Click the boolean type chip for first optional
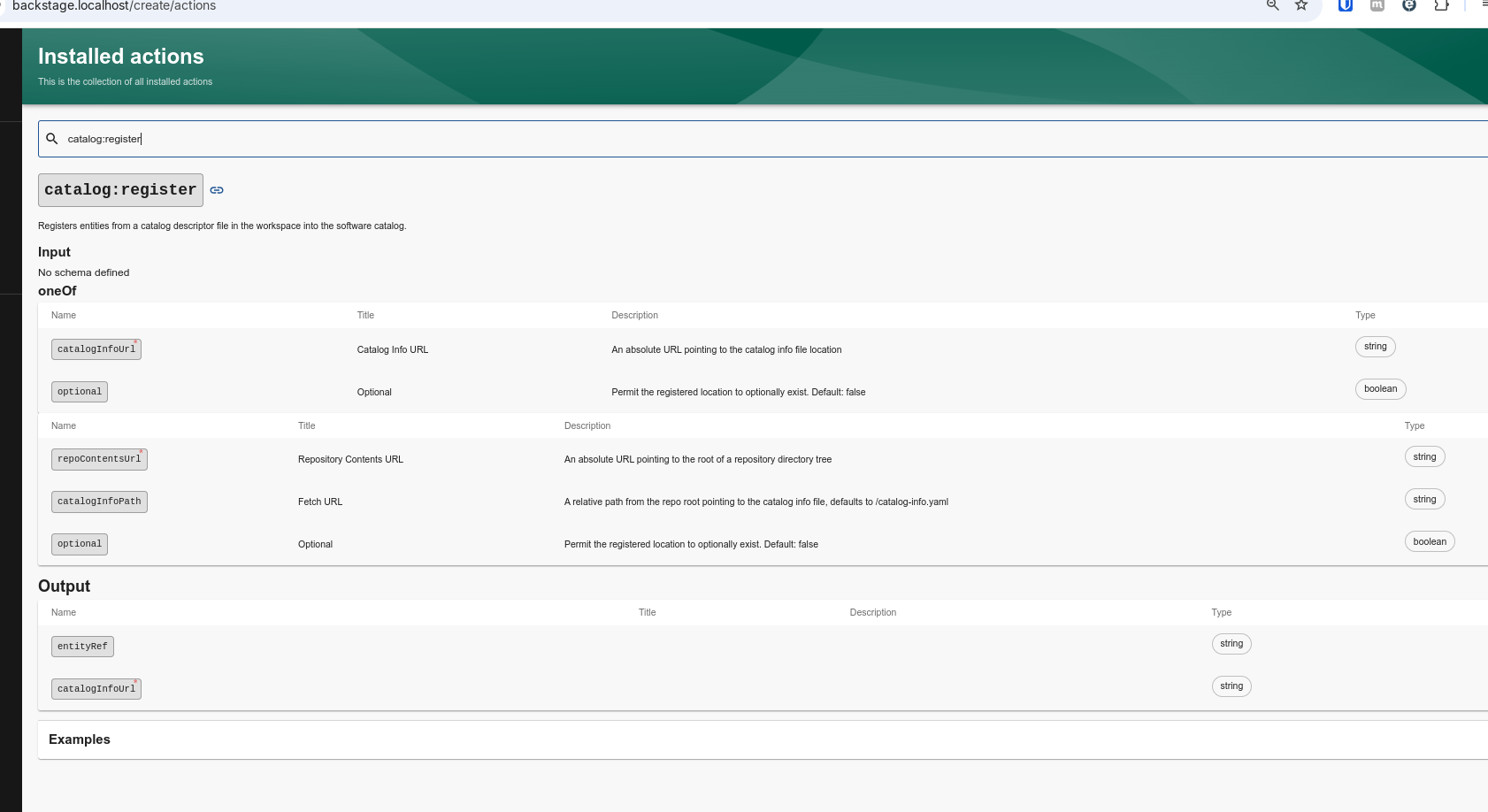This screenshot has width=1488, height=812. click(1380, 389)
